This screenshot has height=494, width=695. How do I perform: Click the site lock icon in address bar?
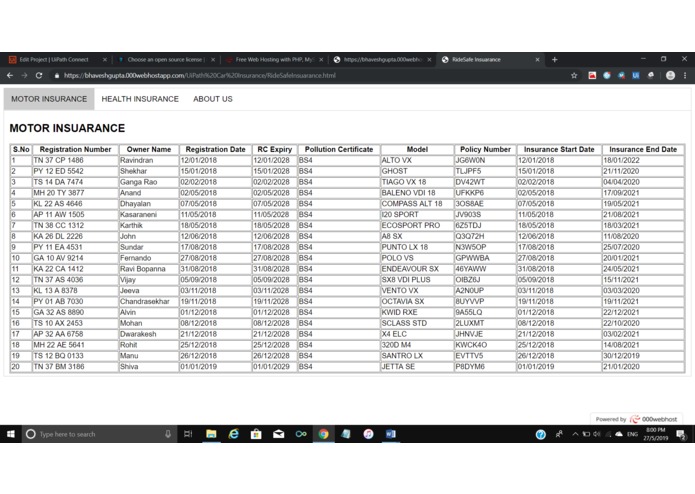coord(57,76)
